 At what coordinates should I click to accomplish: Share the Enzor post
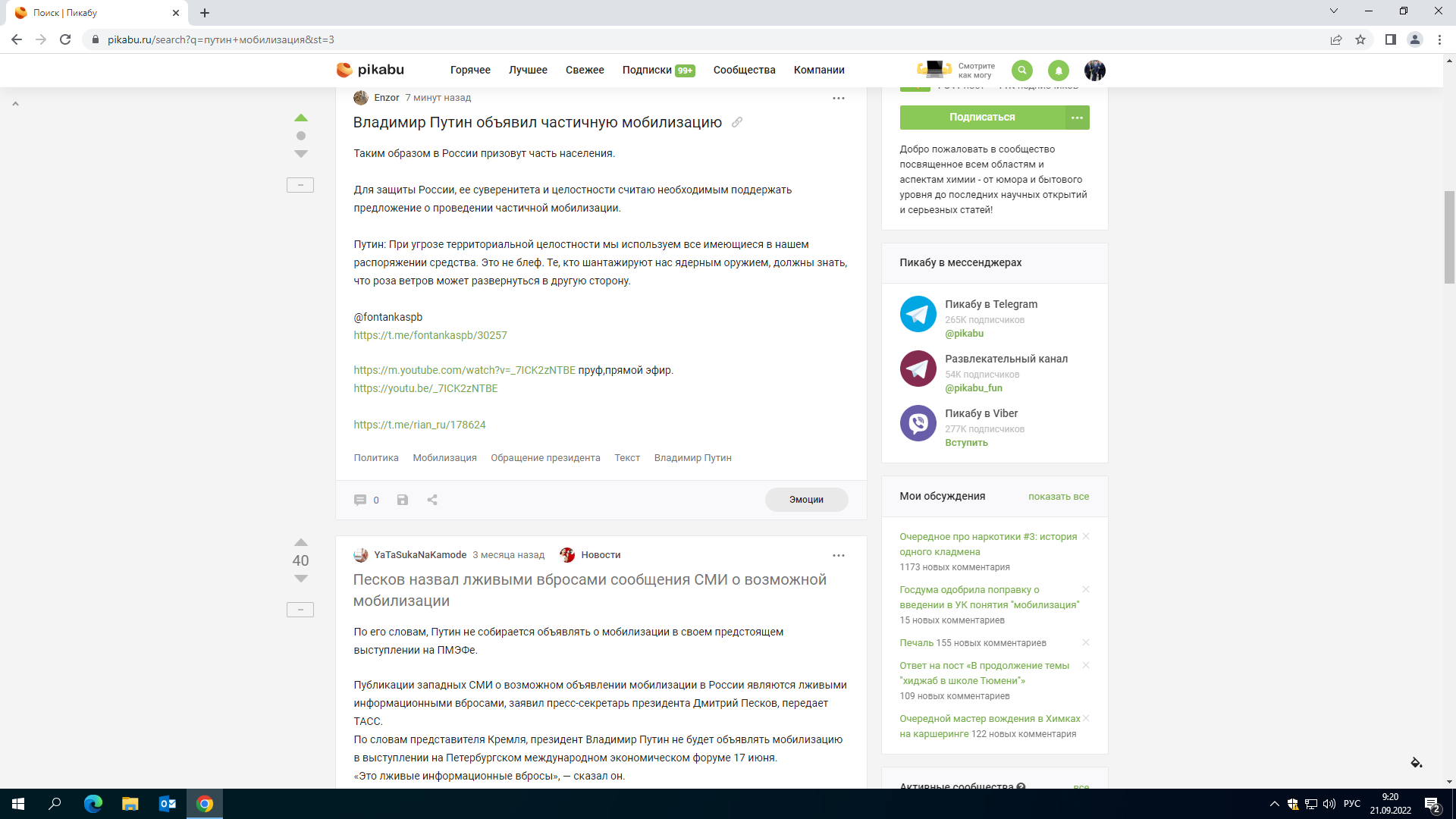coord(432,500)
